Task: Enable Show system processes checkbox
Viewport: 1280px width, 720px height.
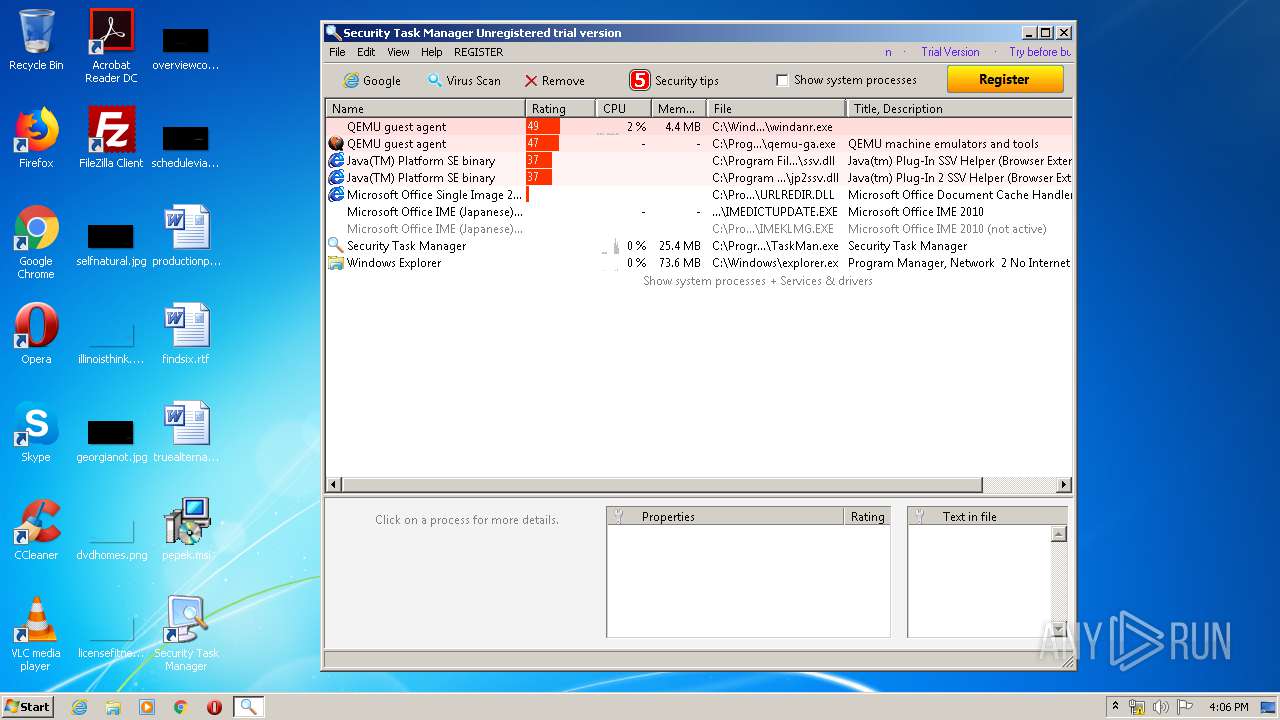Action: point(782,80)
